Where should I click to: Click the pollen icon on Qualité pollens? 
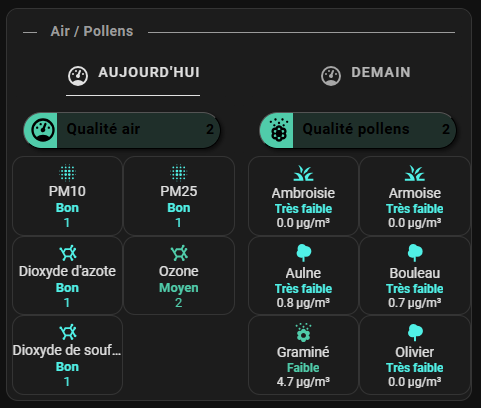point(279,130)
